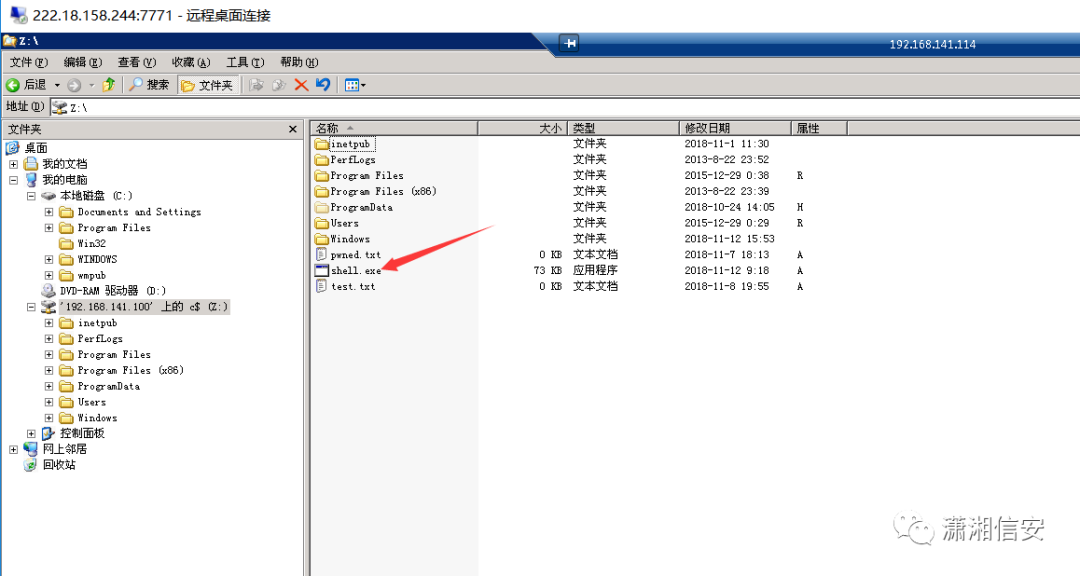Open the 编辑(E) menu

pos(83,62)
